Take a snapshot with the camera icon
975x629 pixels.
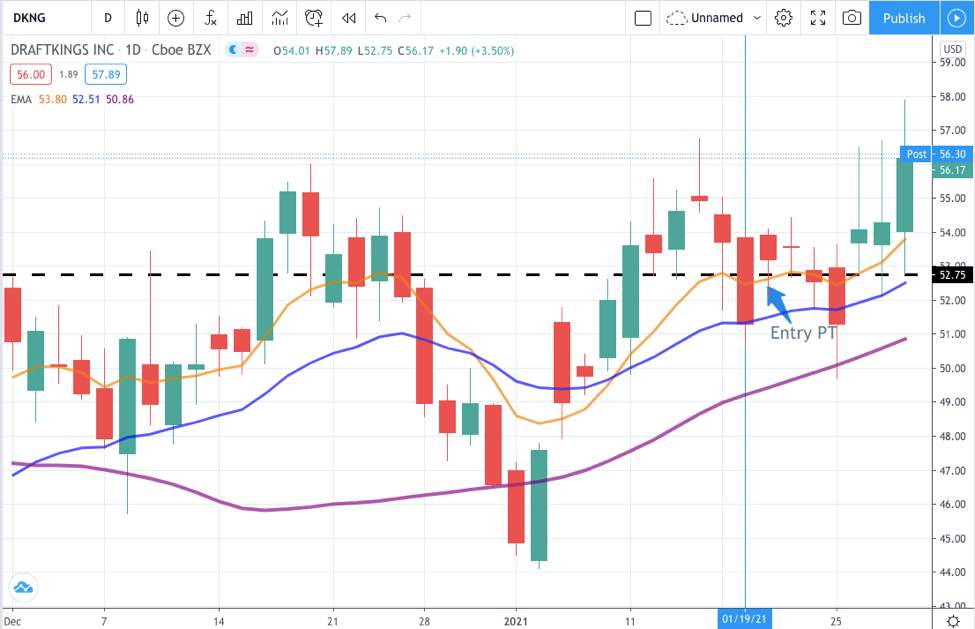[851, 18]
